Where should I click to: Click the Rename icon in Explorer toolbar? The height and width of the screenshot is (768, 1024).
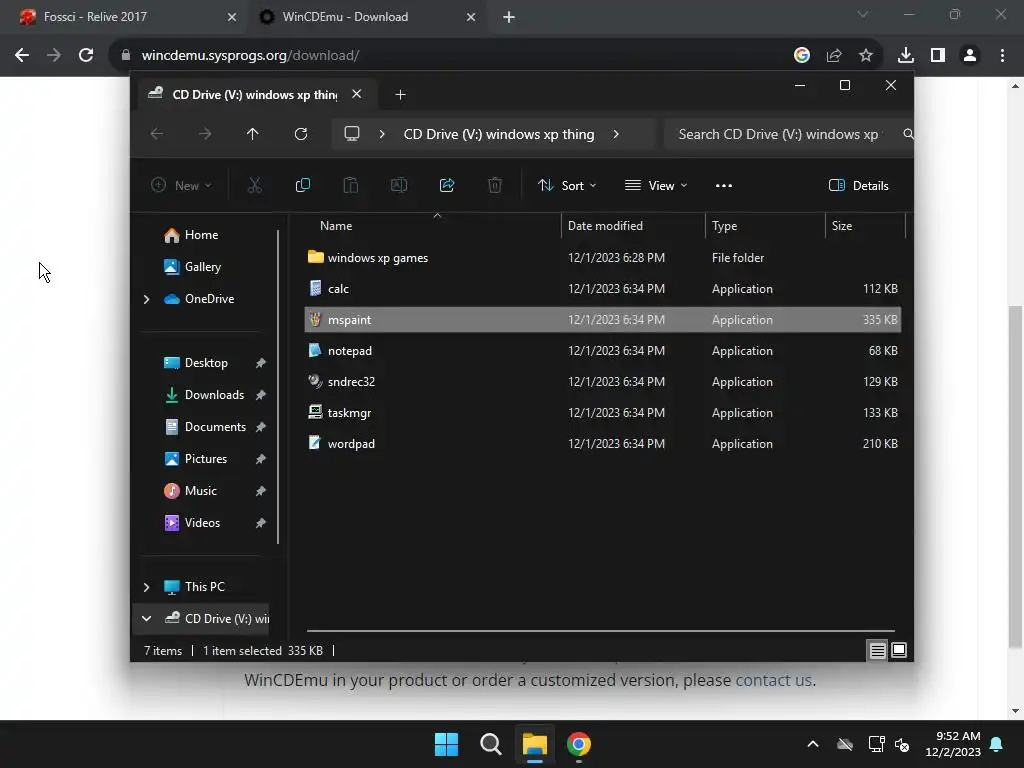[x=399, y=185]
